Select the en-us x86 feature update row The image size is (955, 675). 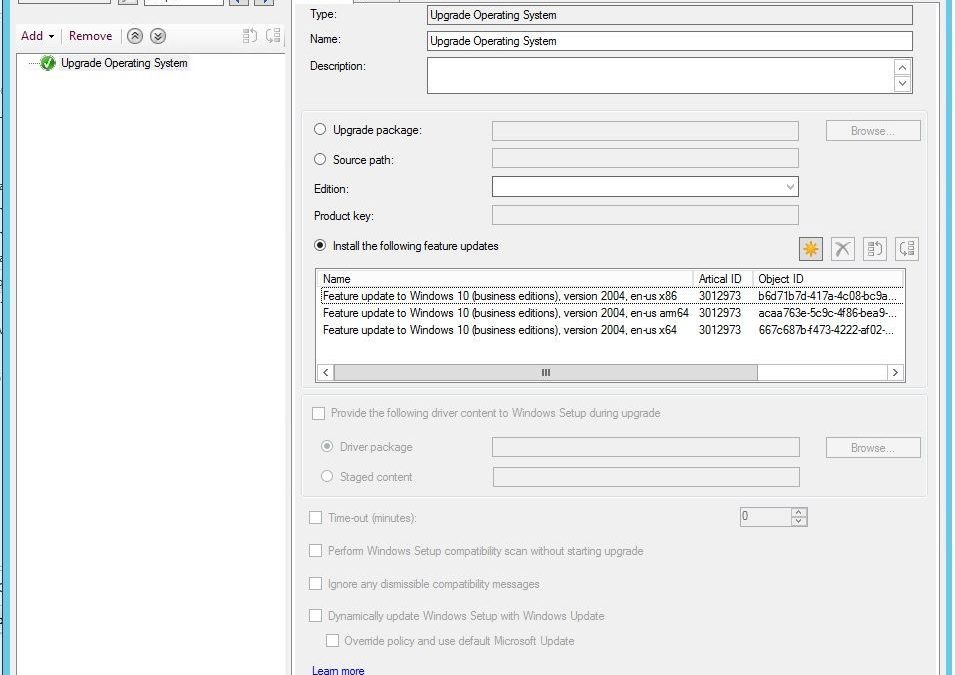(611, 296)
